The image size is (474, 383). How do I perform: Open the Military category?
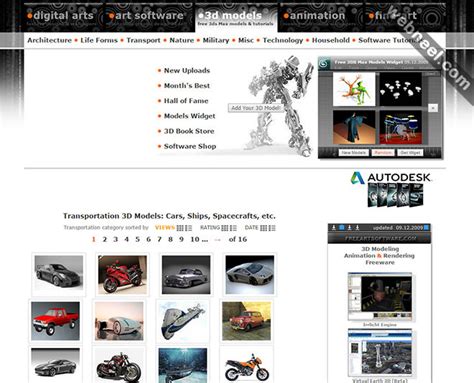coord(216,40)
